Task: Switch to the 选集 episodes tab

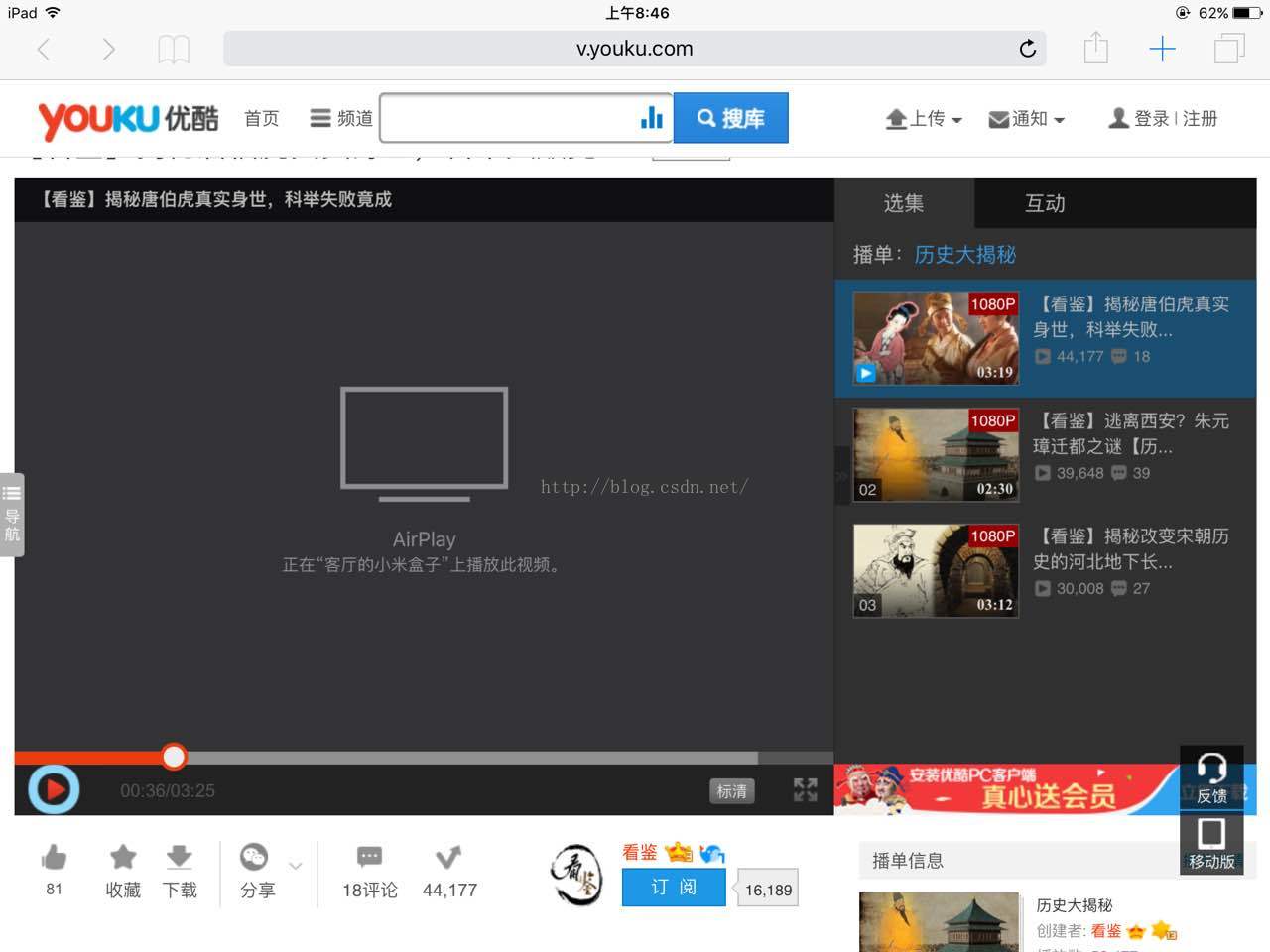Action: pos(904,203)
